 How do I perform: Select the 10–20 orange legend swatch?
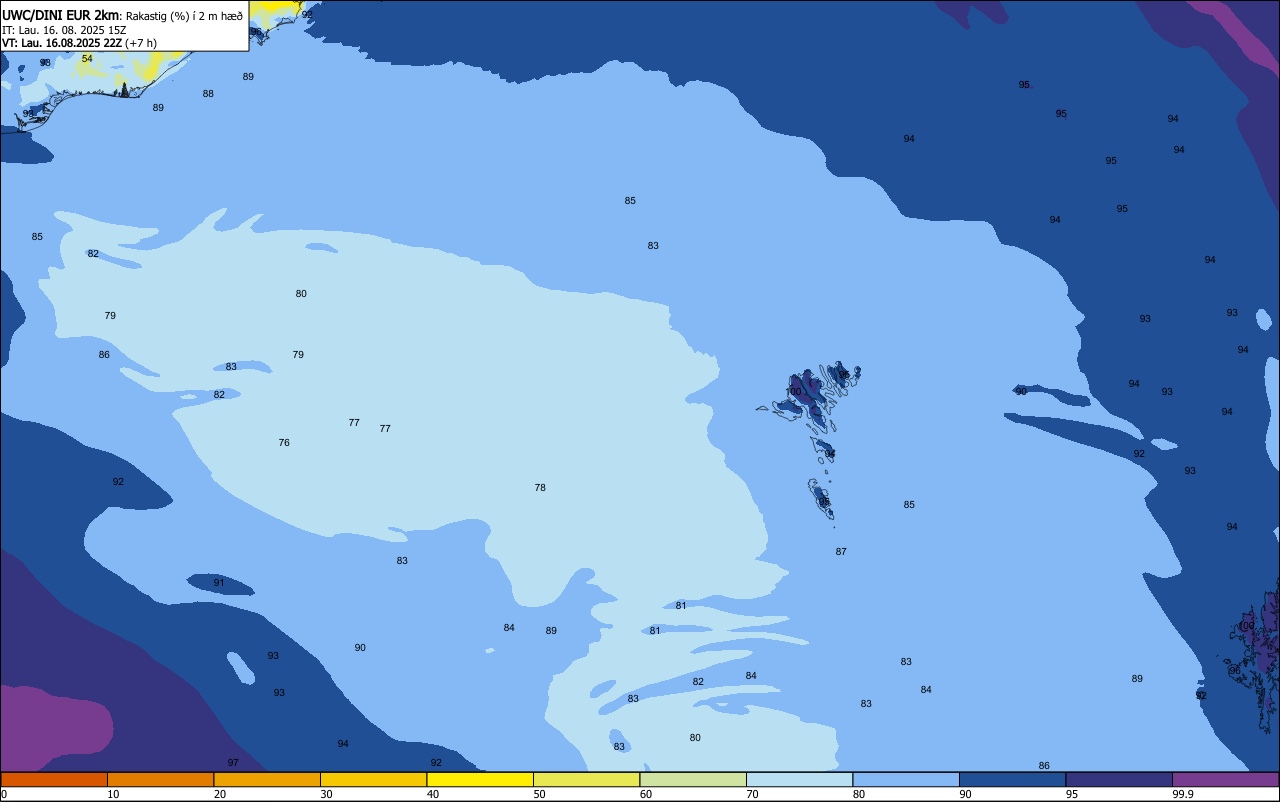click(x=160, y=779)
